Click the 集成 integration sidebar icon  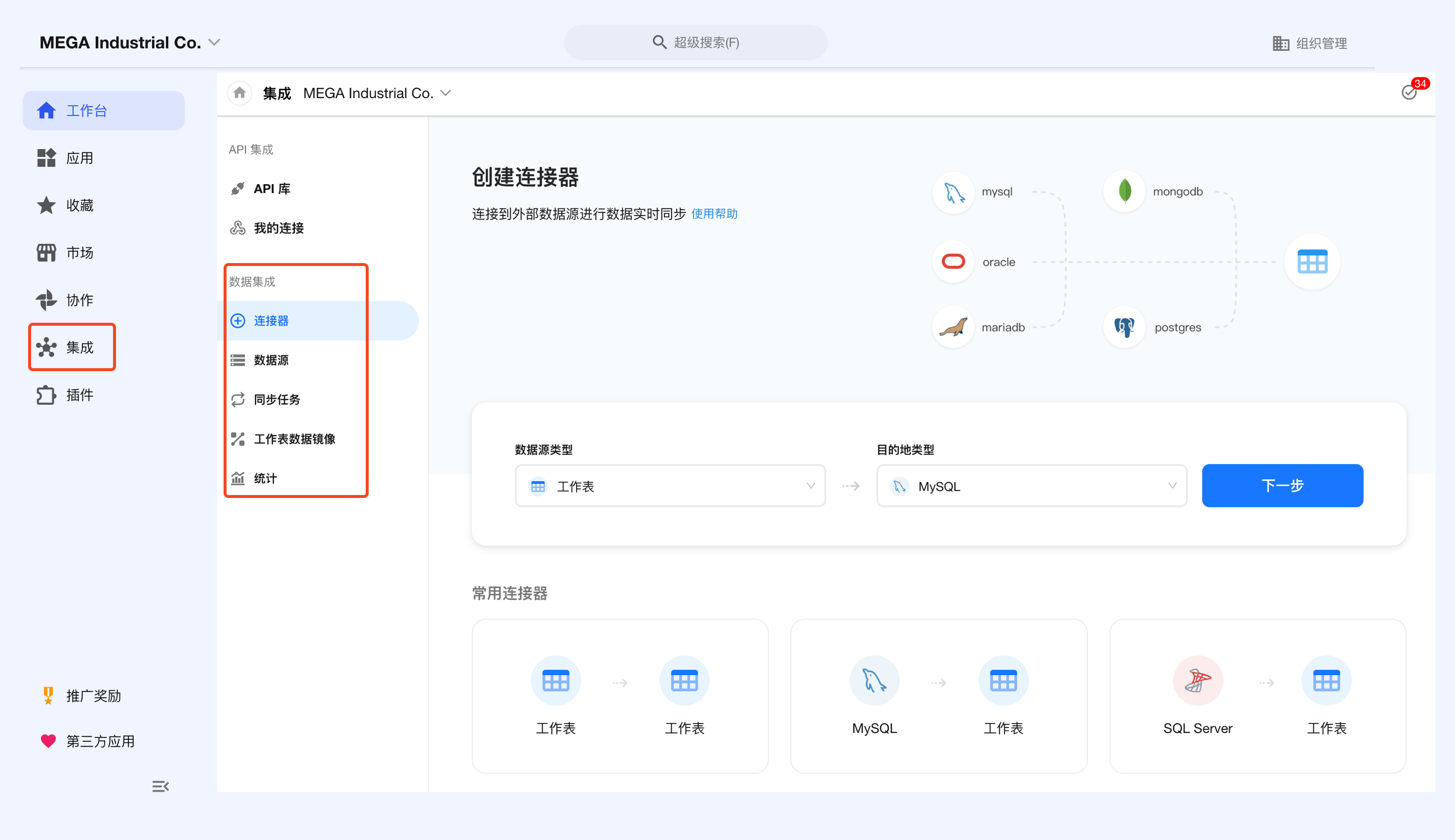[47, 347]
